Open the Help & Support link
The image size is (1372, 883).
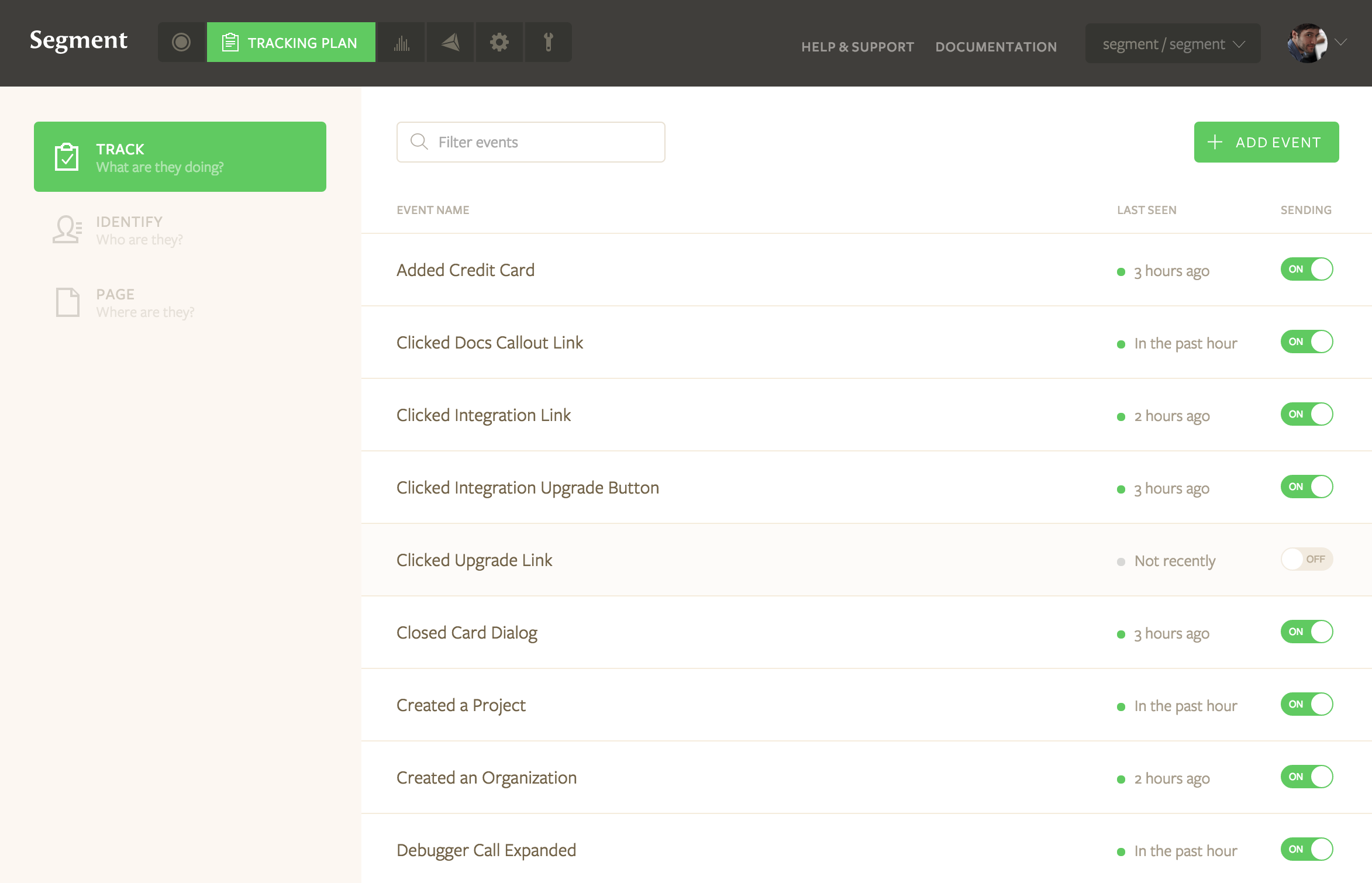pyautogui.click(x=857, y=47)
